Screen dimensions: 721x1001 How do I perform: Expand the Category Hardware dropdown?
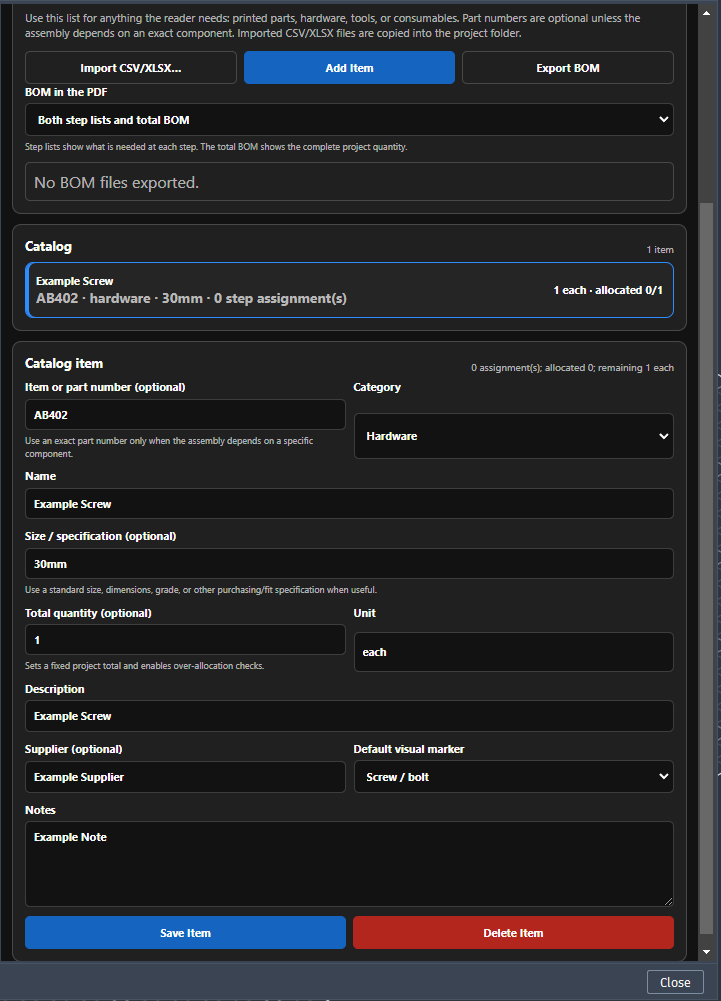(513, 436)
